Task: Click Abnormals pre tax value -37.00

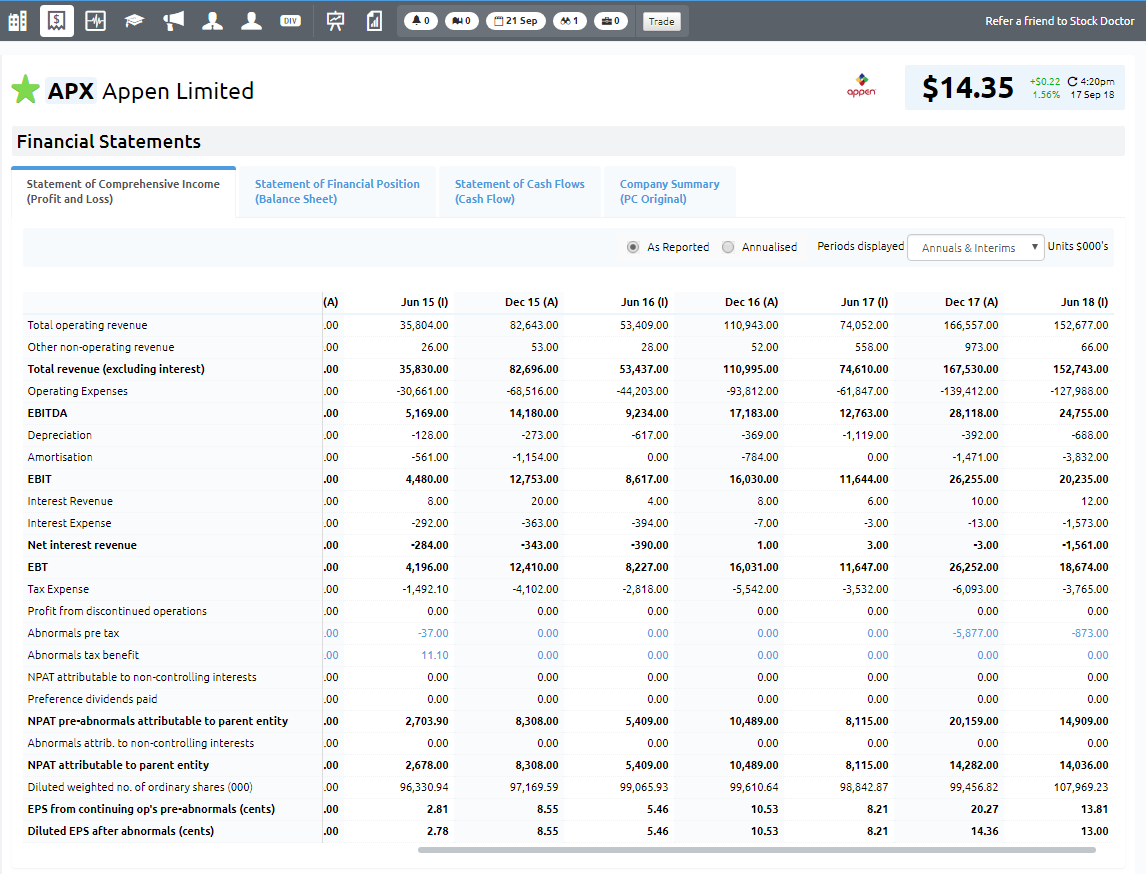Action: click(x=433, y=633)
